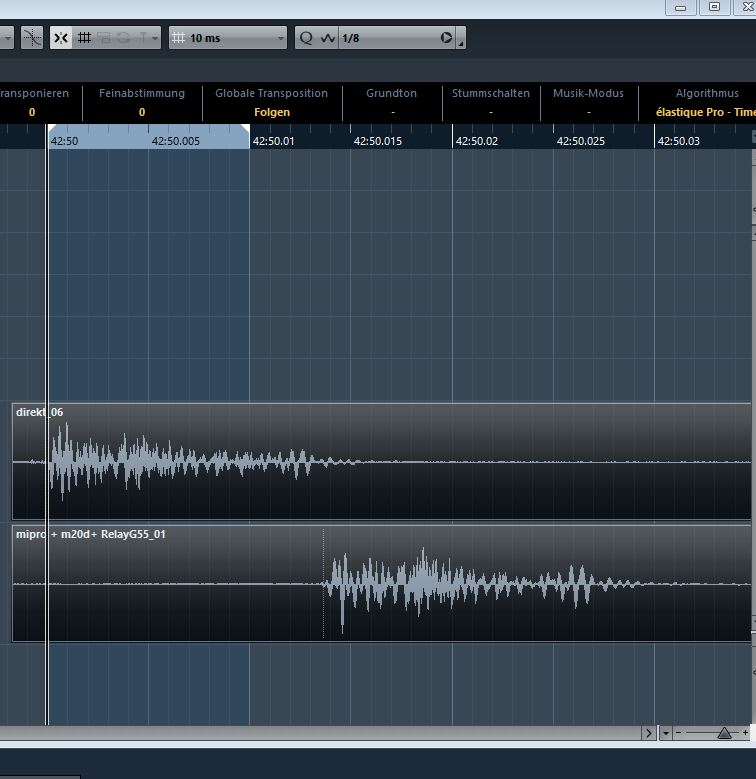The height and width of the screenshot is (779, 756).
Task: Toggle snap to zero crossing button
Action: (x=32, y=38)
